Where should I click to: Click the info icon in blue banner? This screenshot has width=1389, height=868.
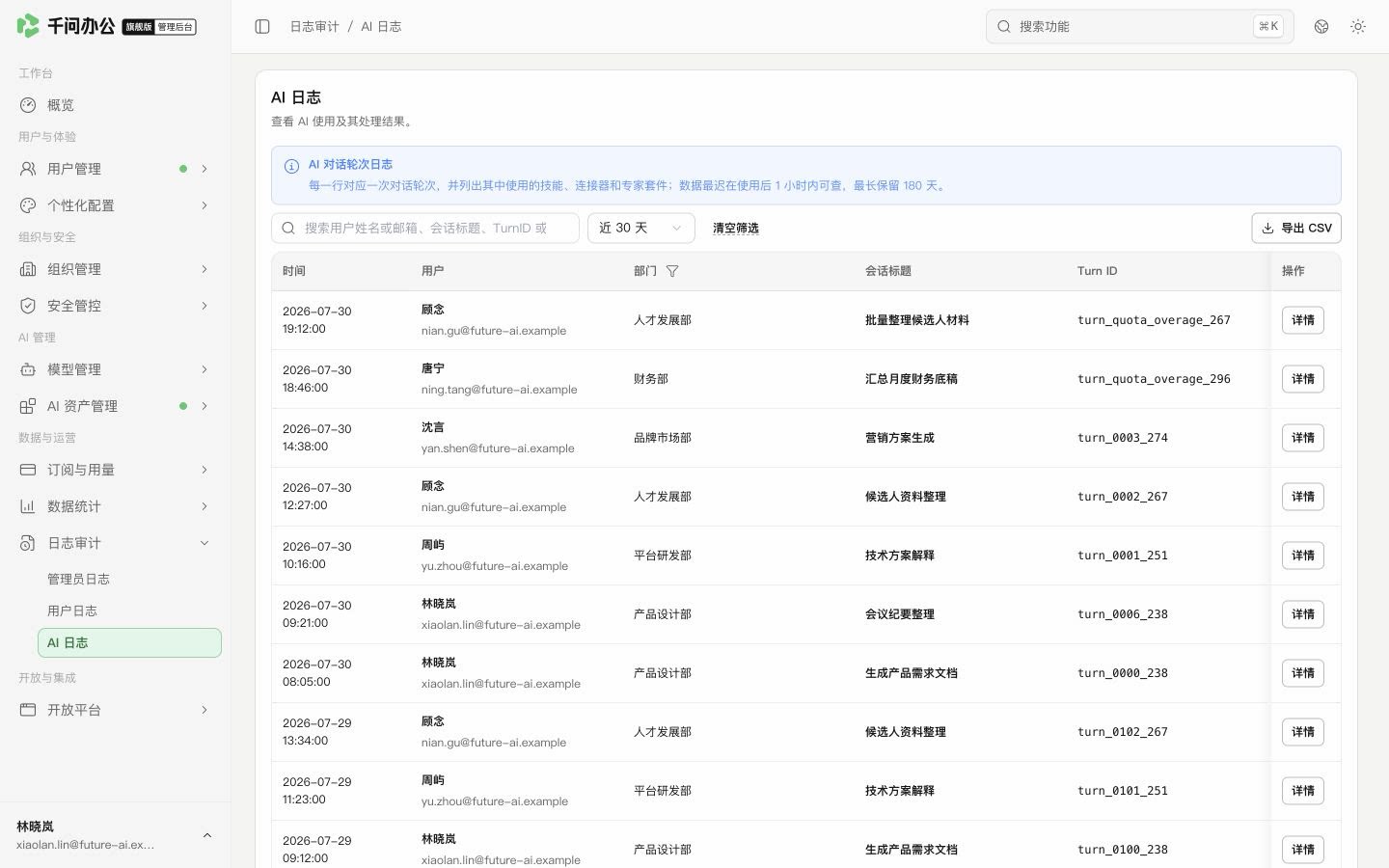tap(291, 166)
